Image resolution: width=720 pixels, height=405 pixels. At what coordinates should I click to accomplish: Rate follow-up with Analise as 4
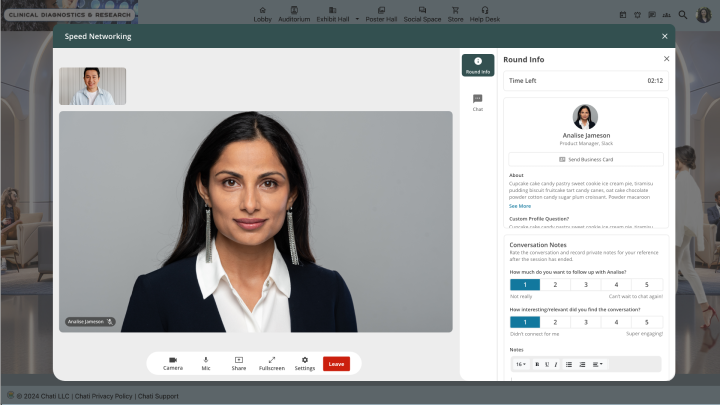616,285
